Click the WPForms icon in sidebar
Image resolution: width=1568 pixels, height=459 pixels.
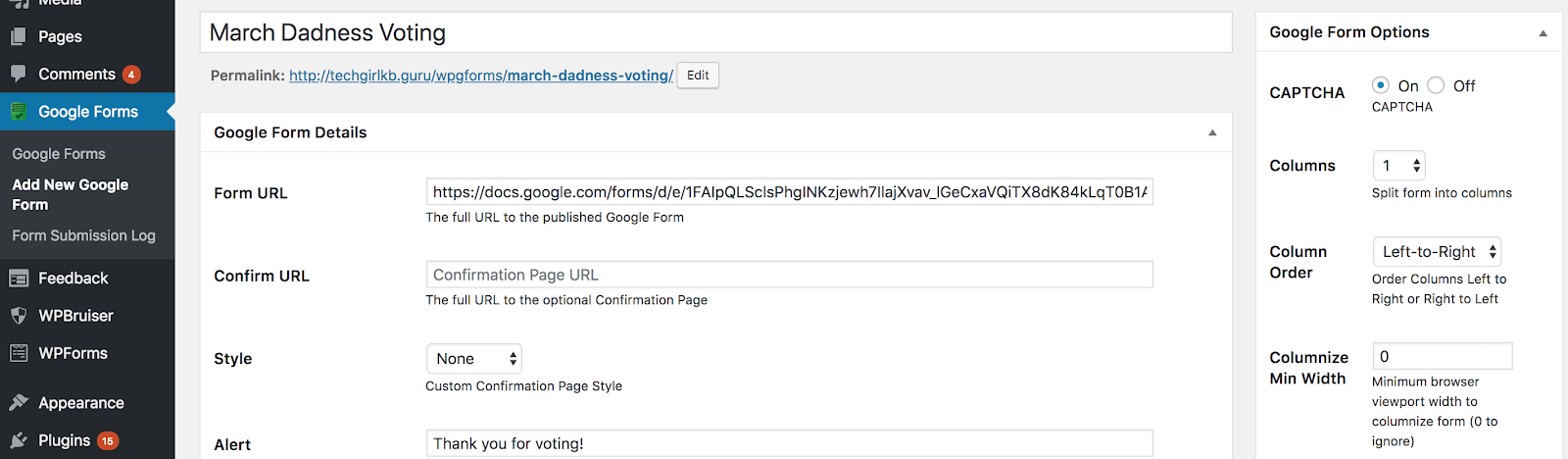19,353
